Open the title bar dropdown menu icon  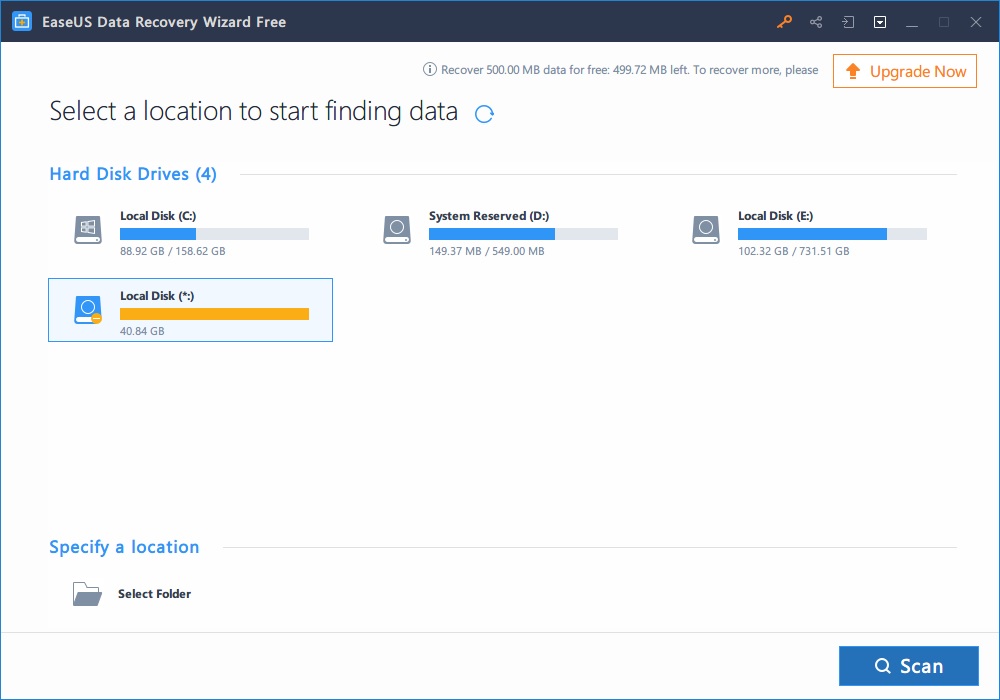[879, 22]
